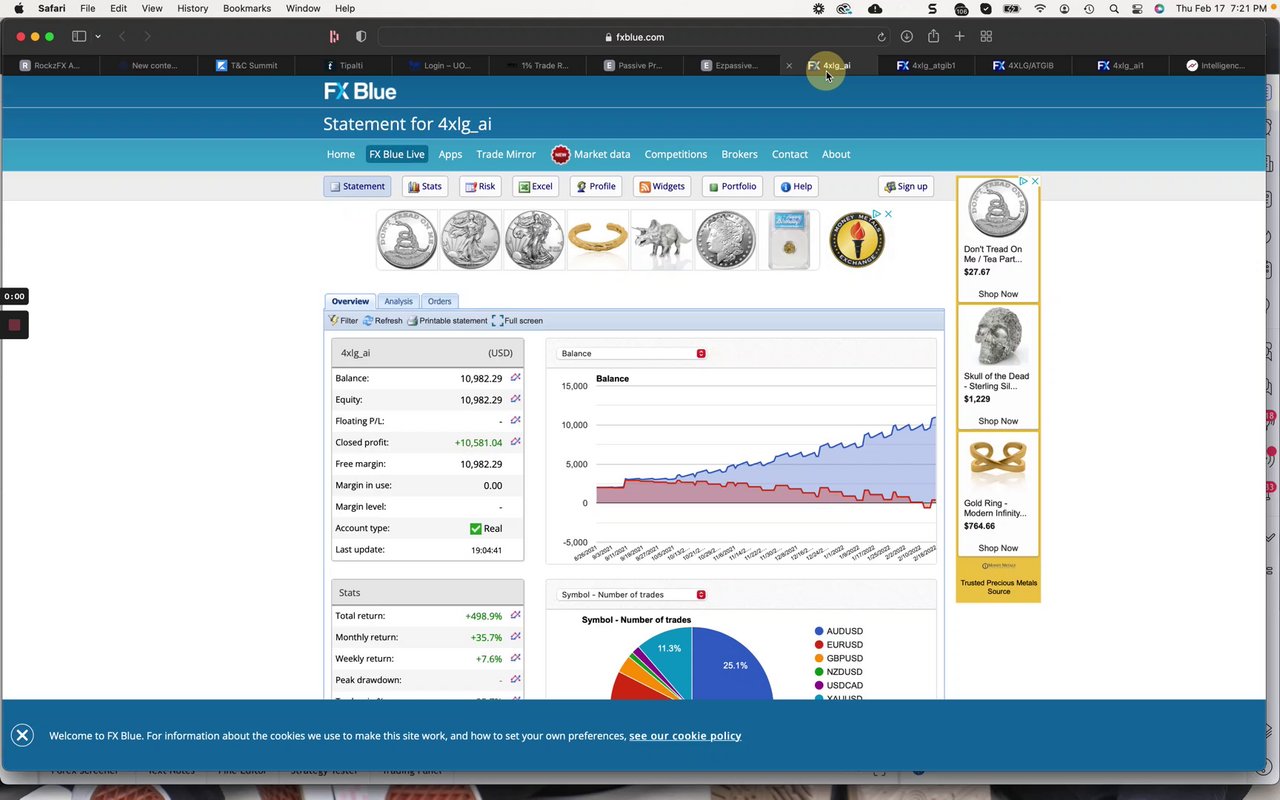Image resolution: width=1280 pixels, height=800 pixels.
Task: Click chart icon next to Peak drawdown
Action: point(515,679)
